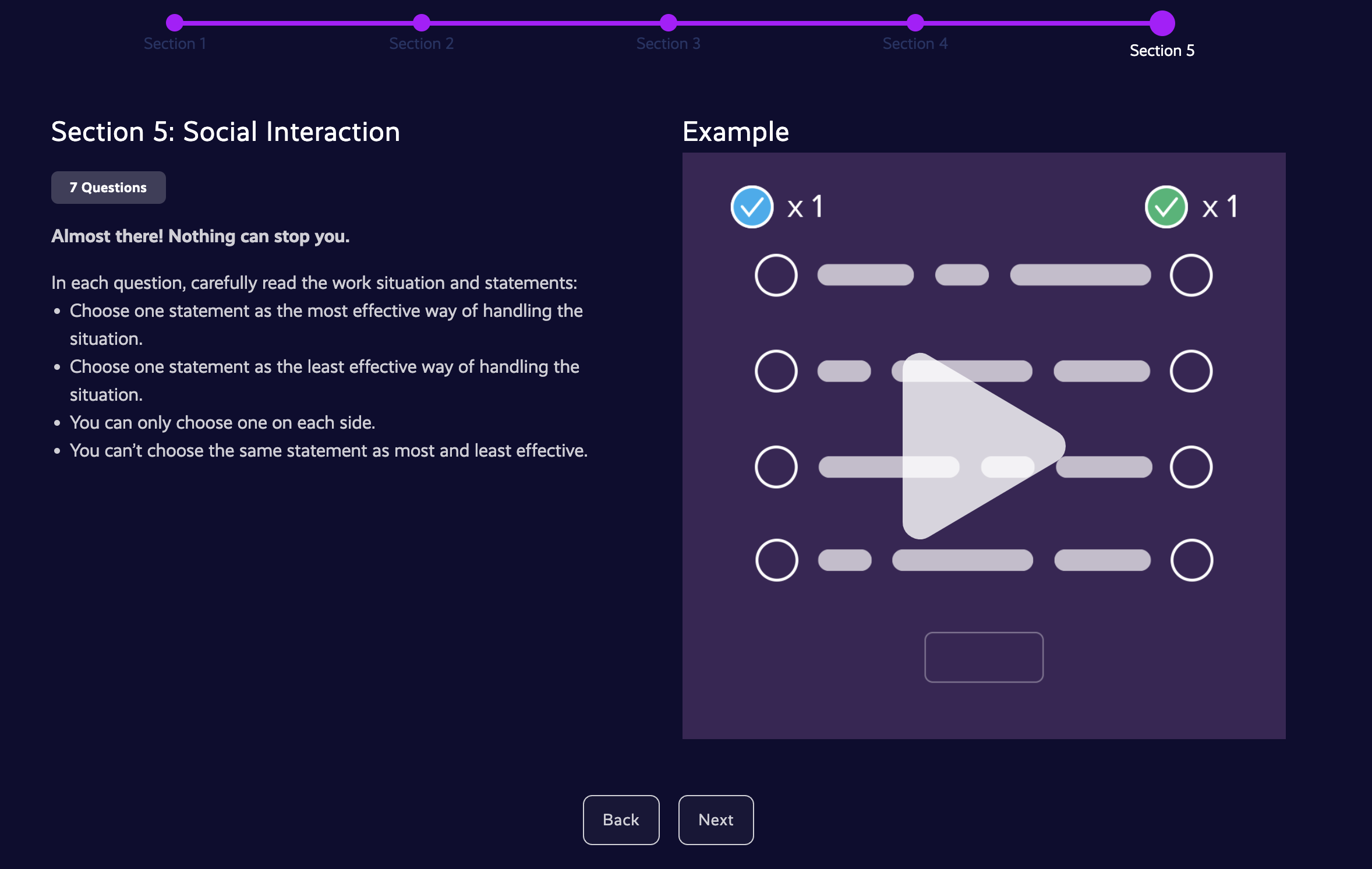The height and width of the screenshot is (869, 1372).
Task: Select fourth row right radio circle
Action: (x=1191, y=560)
